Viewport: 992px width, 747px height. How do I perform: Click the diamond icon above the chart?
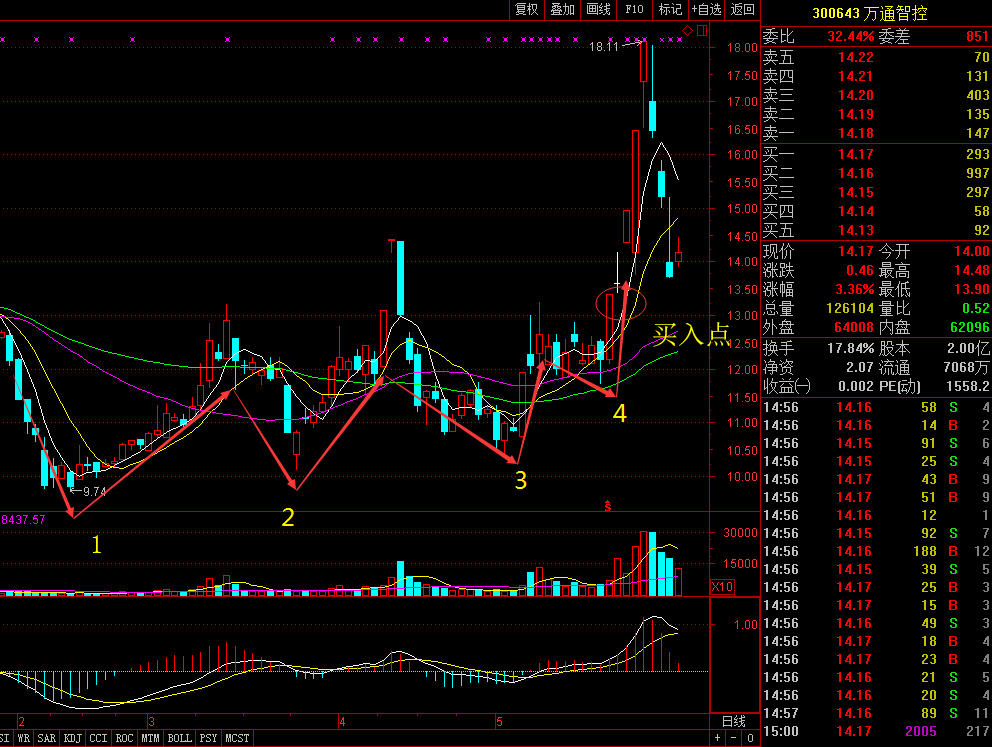[688, 32]
